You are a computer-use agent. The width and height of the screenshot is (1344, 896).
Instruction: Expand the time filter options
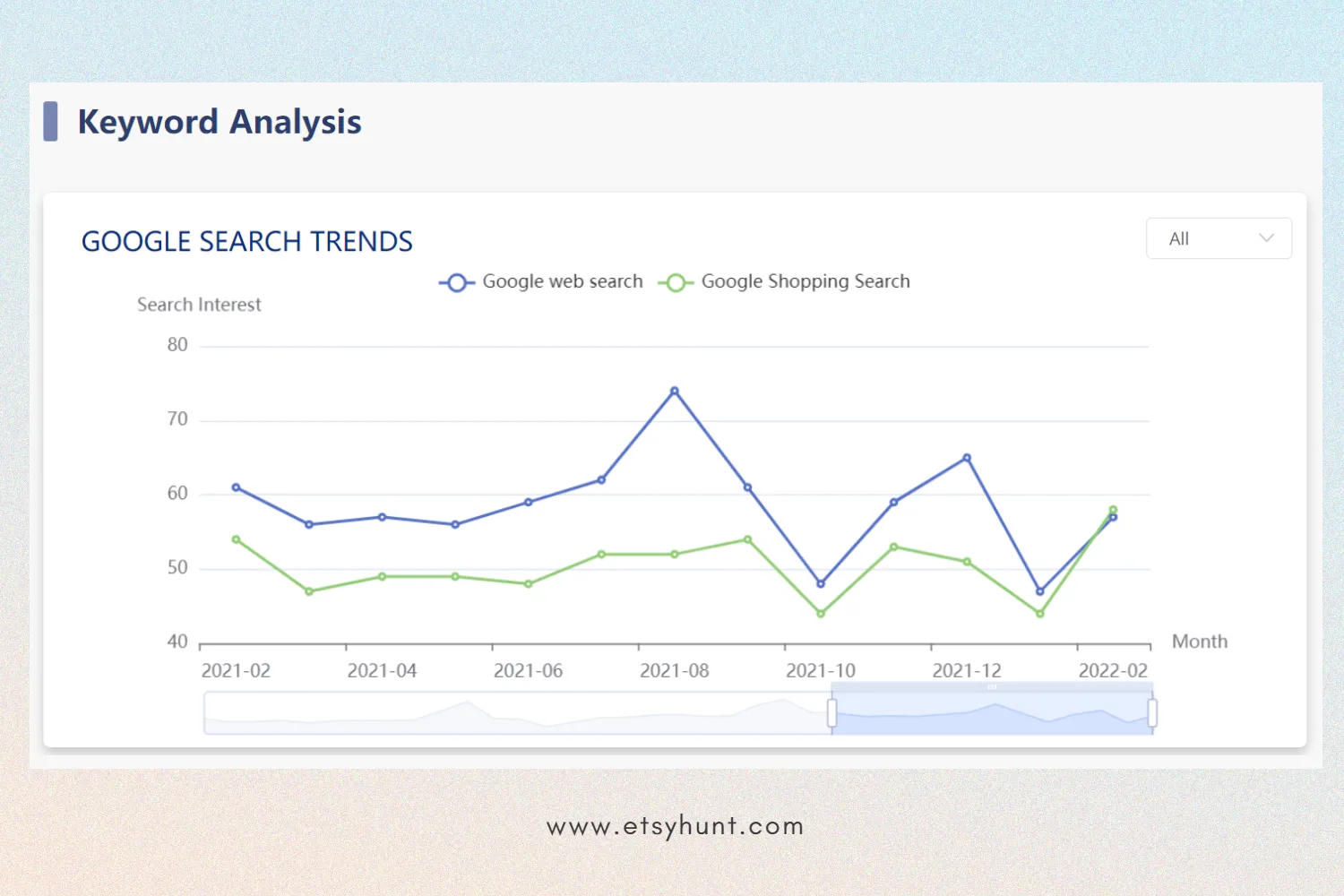click(x=1219, y=238)
